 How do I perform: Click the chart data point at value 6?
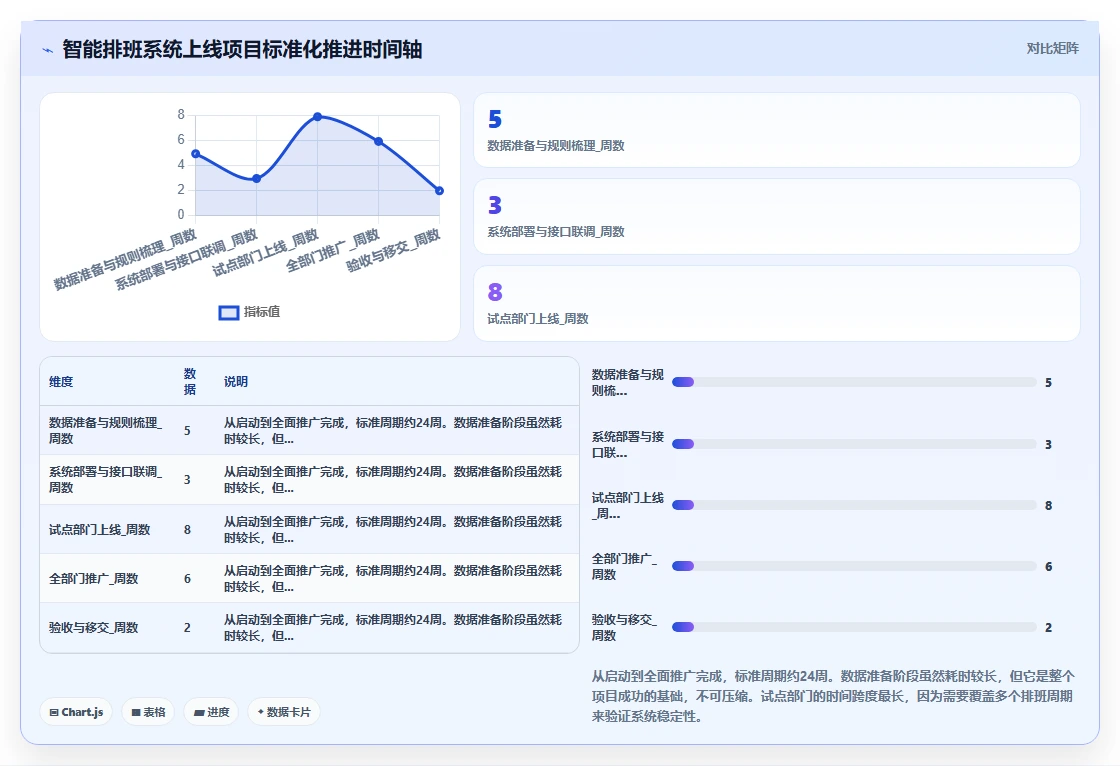pyautogui.click(x=379, y=141)
